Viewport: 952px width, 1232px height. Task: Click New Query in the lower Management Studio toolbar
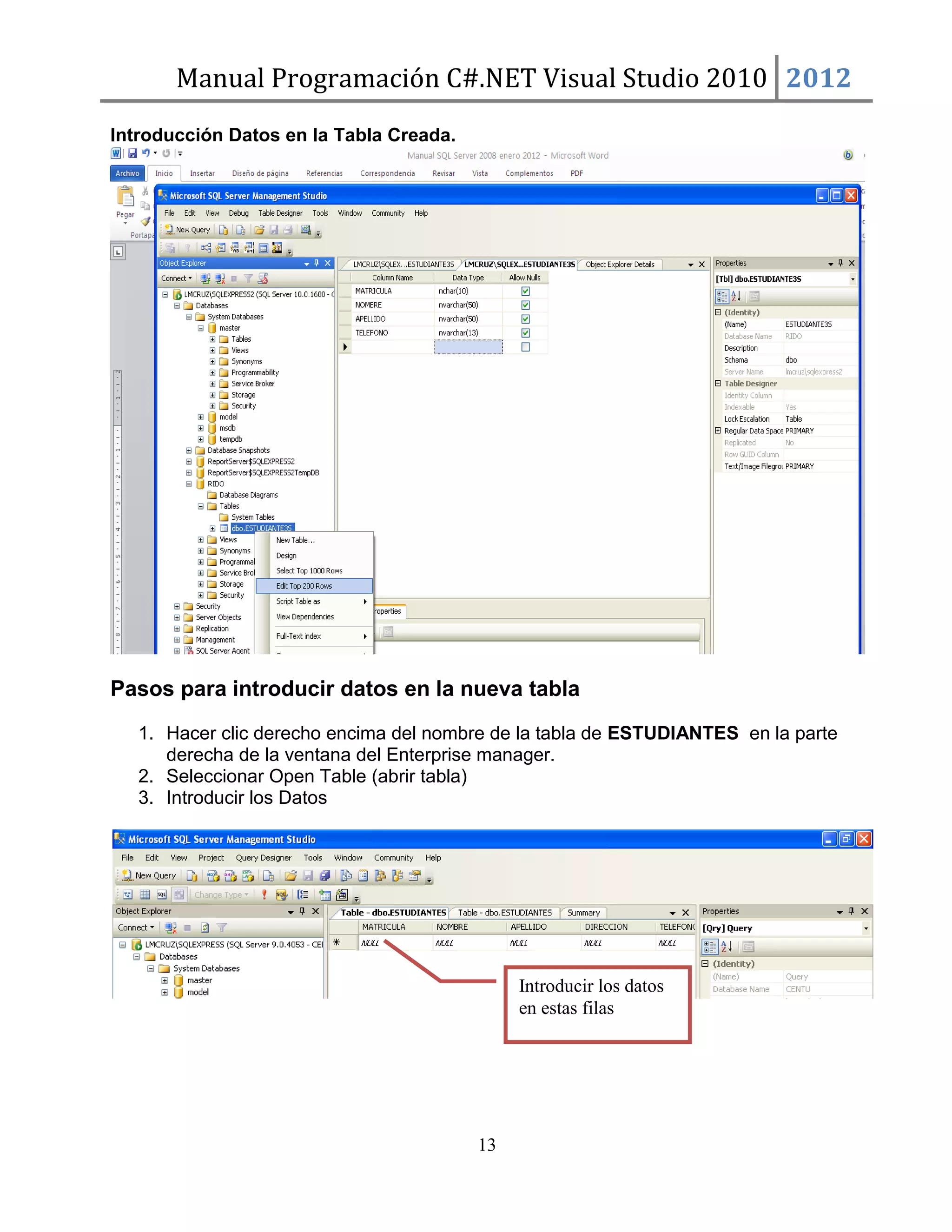(x=150, y=875)
